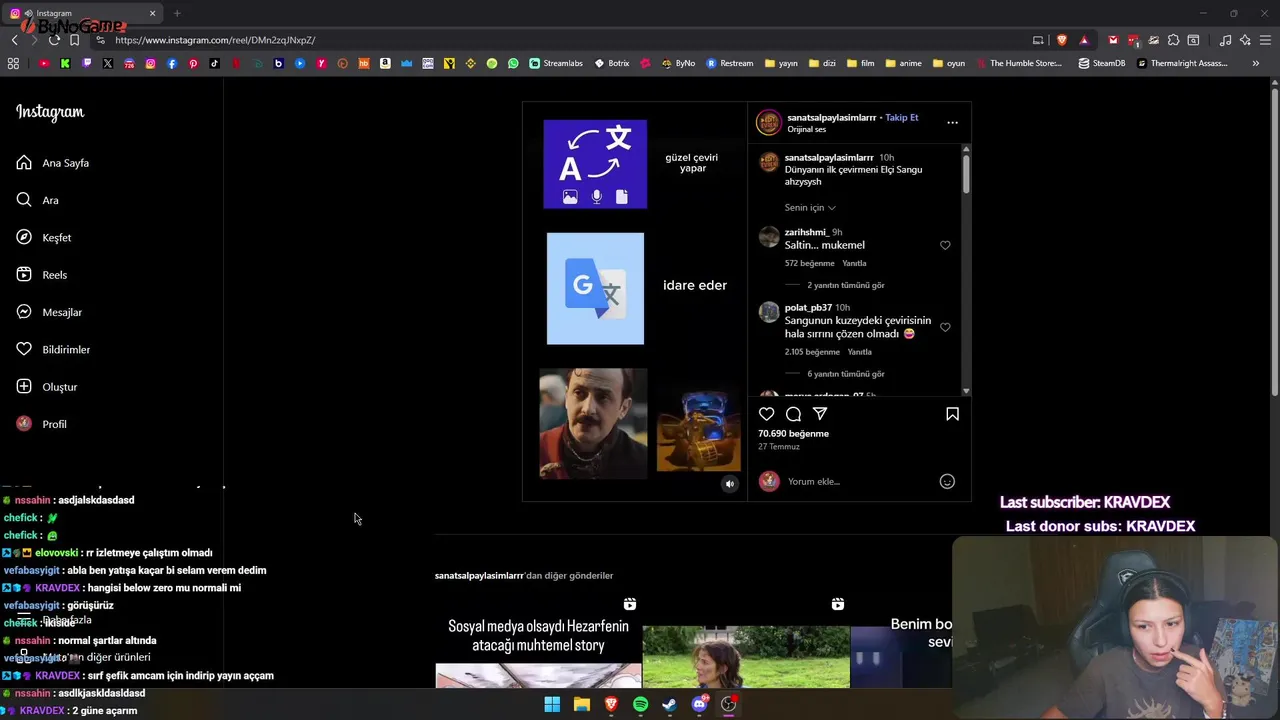Open Brave Rewards triangle icon
The width and height of the screenshot is (1280, 720).
coord(1084,40)
